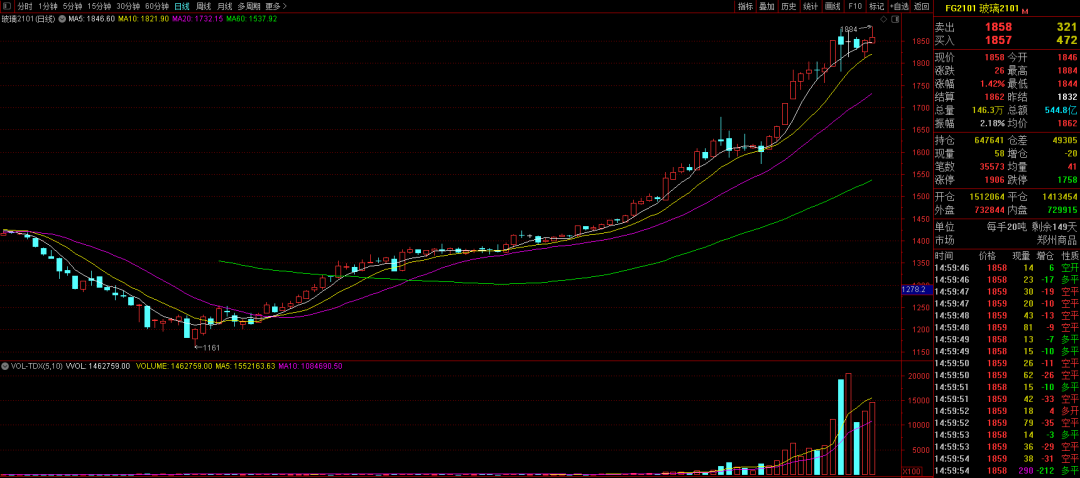Click the MA5: 1846.60 indicator label

point(93,19)
